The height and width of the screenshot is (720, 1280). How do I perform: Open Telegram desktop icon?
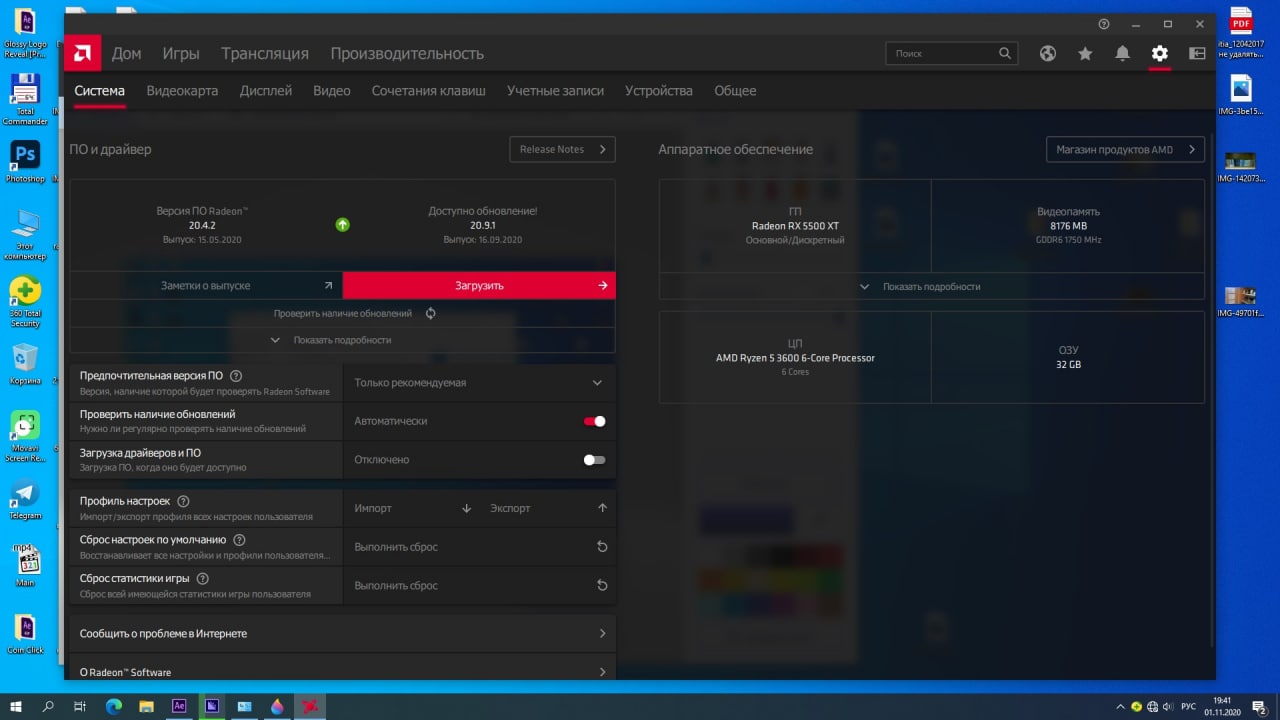(x=25, y=498)
